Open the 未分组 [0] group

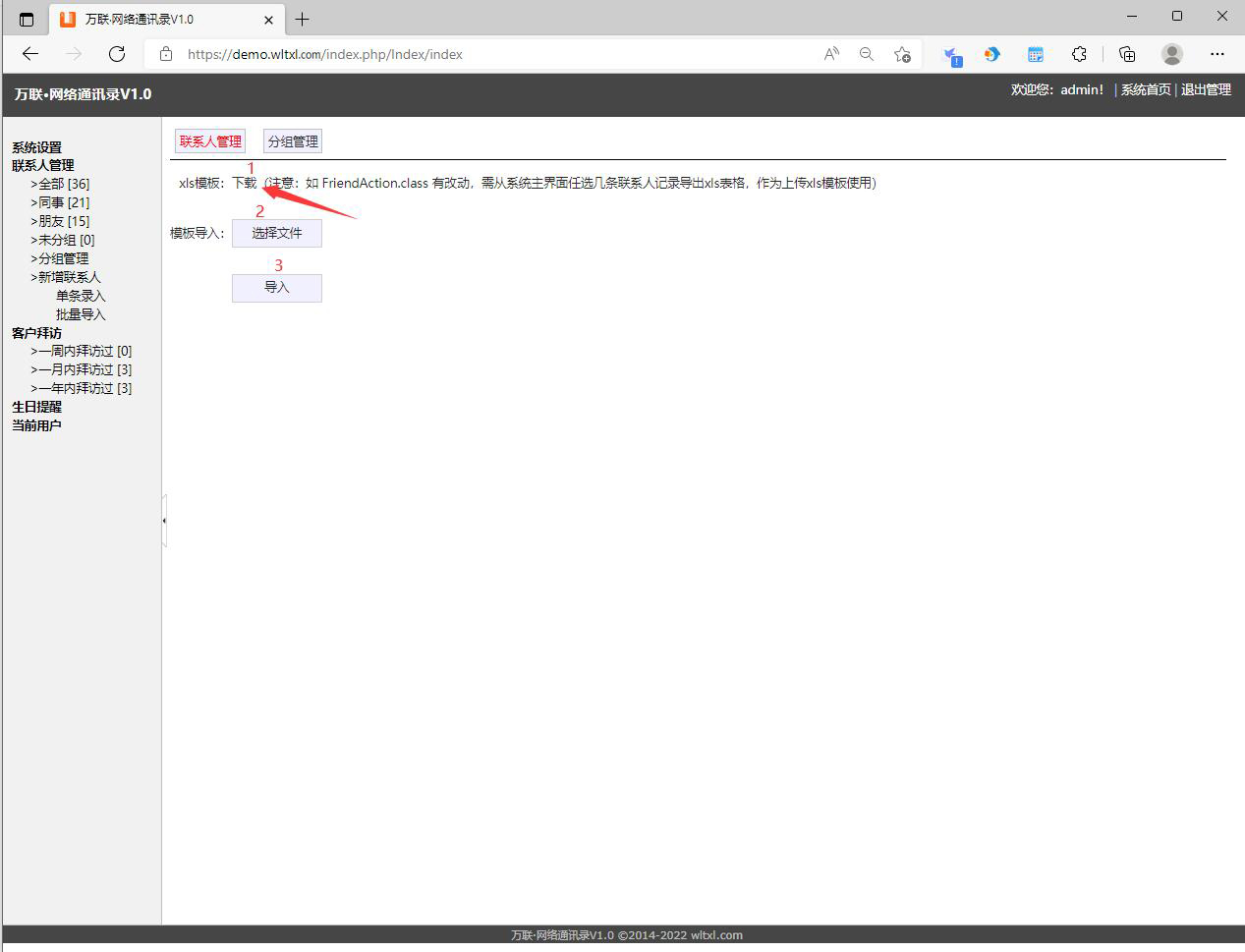point(63,240)
